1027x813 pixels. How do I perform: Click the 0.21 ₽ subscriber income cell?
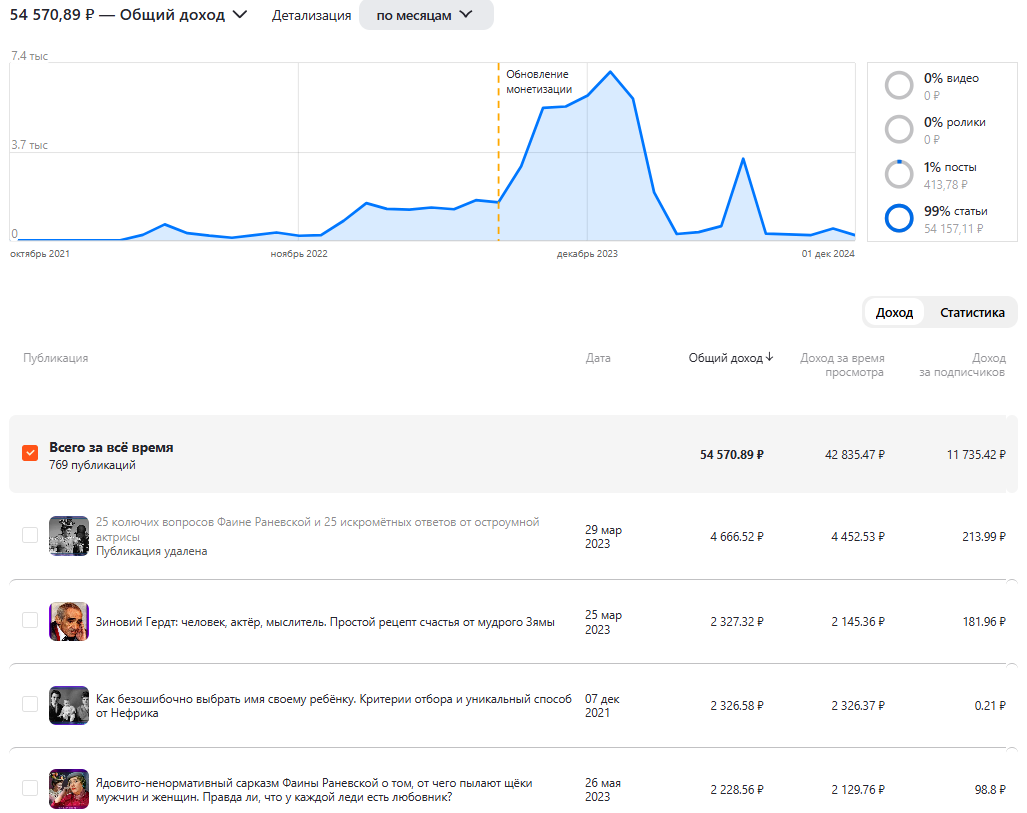(990, 706)
